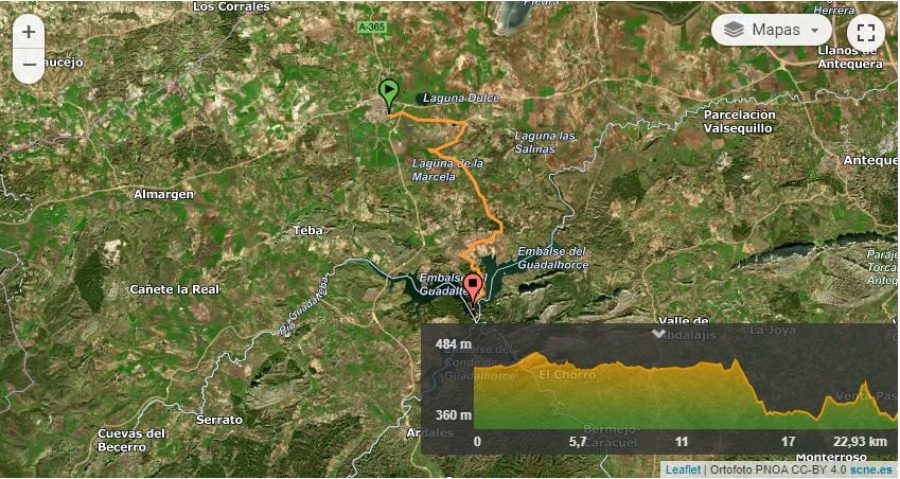
Task: Toggle fullscreen map view
Action: [x=866, y=32]
